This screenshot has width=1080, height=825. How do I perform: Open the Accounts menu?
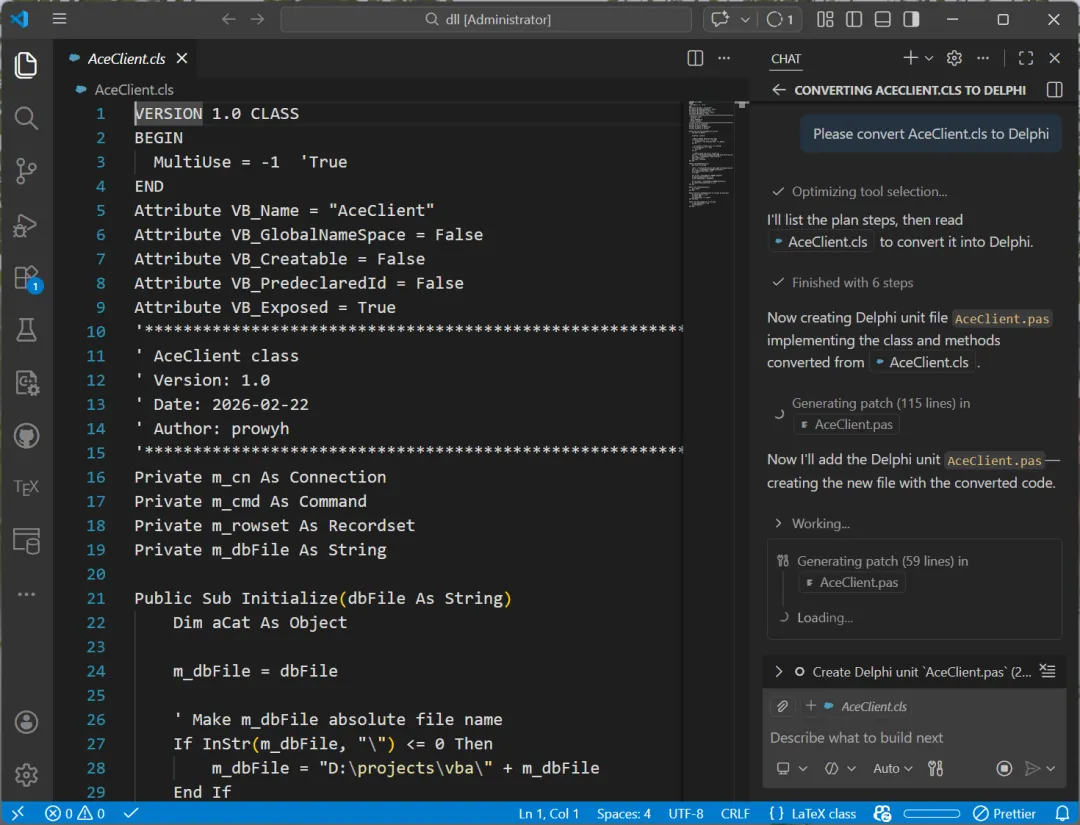click(x=26, y=722)
